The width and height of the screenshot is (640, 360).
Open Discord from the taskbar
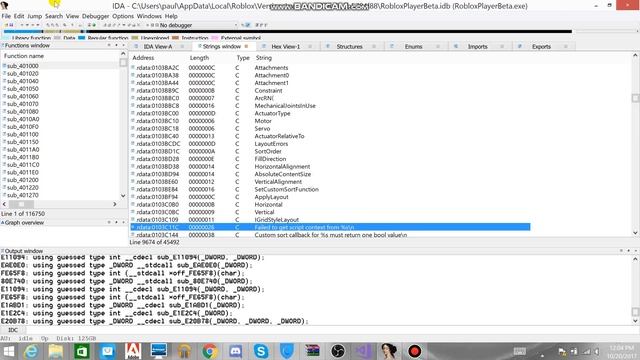236,351
